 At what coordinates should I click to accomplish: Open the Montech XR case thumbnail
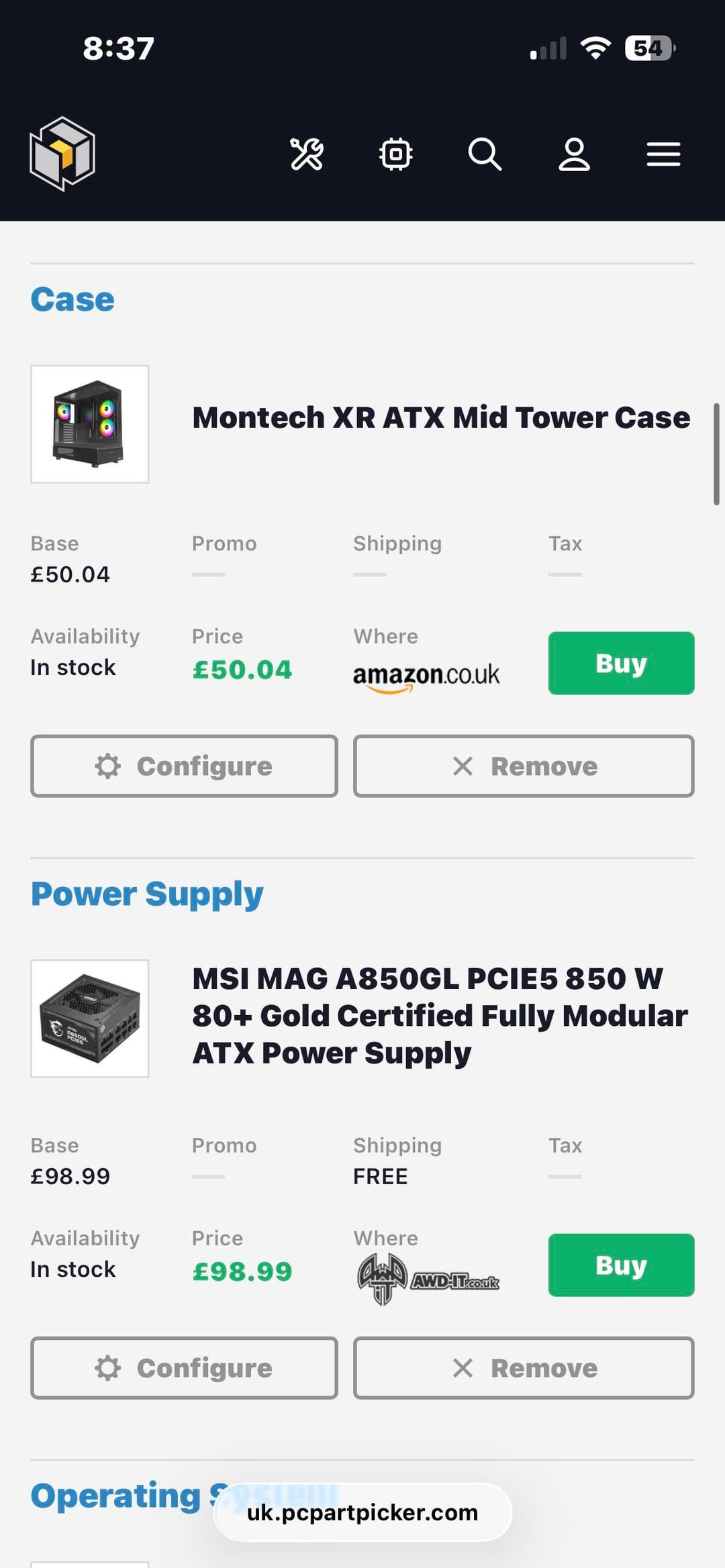tap(90, 424)
